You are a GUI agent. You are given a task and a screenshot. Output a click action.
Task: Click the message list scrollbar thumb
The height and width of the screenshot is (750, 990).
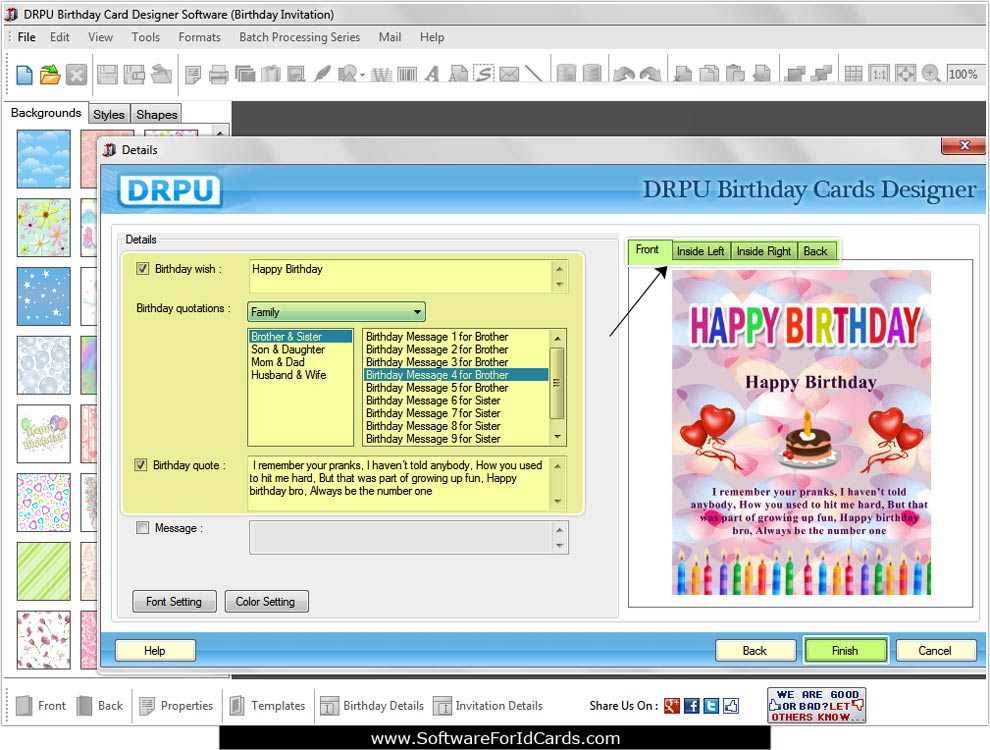[x=557, y=383]
